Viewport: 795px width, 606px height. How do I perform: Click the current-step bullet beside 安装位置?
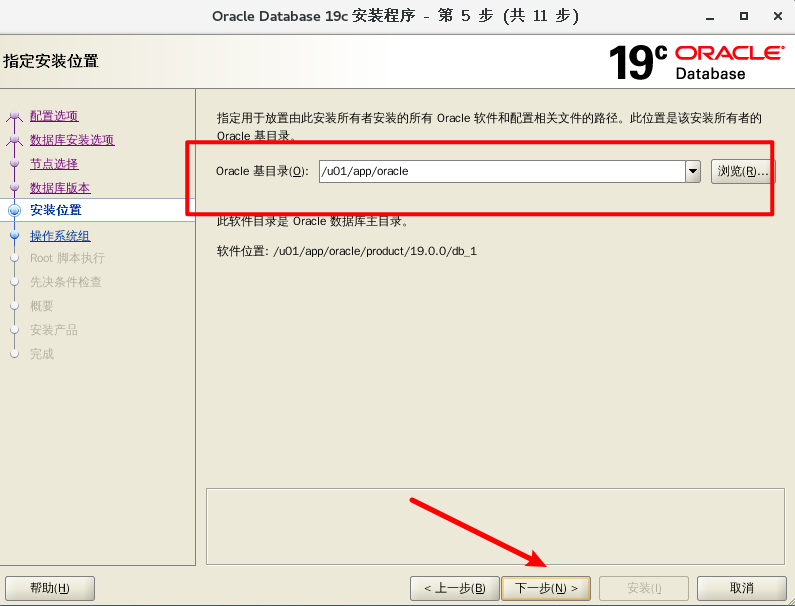tap(14, 210)
